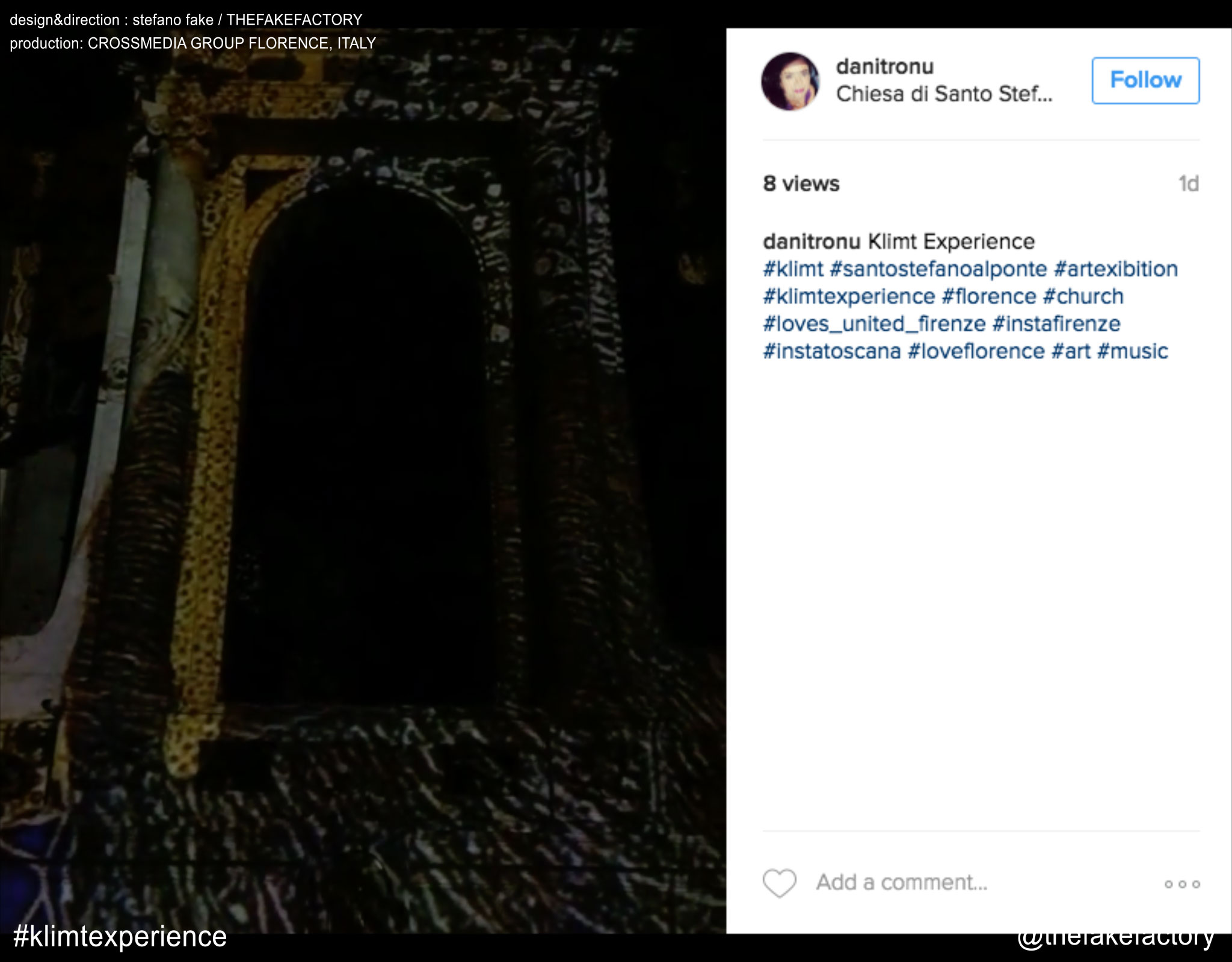Open the #loveflorence hashtag
The width and height of the screenshot is (1232, 962).
976,351
